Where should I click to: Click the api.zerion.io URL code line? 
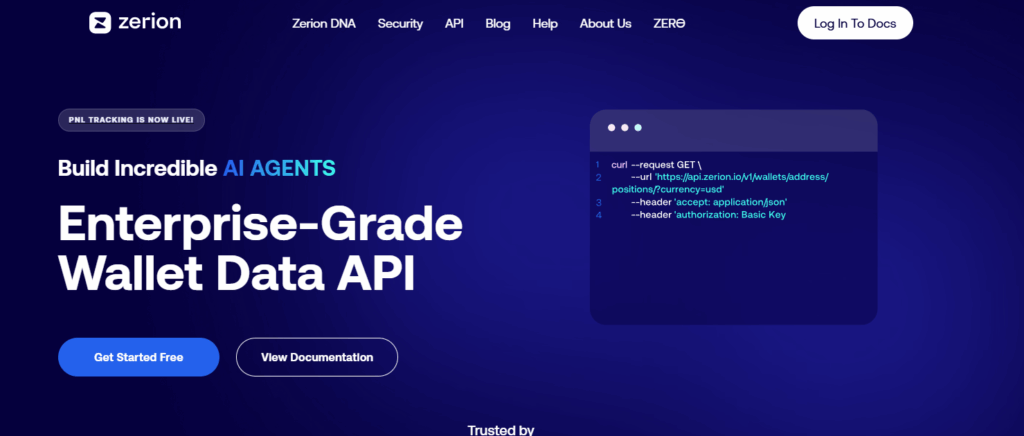(x=720, y=183)
